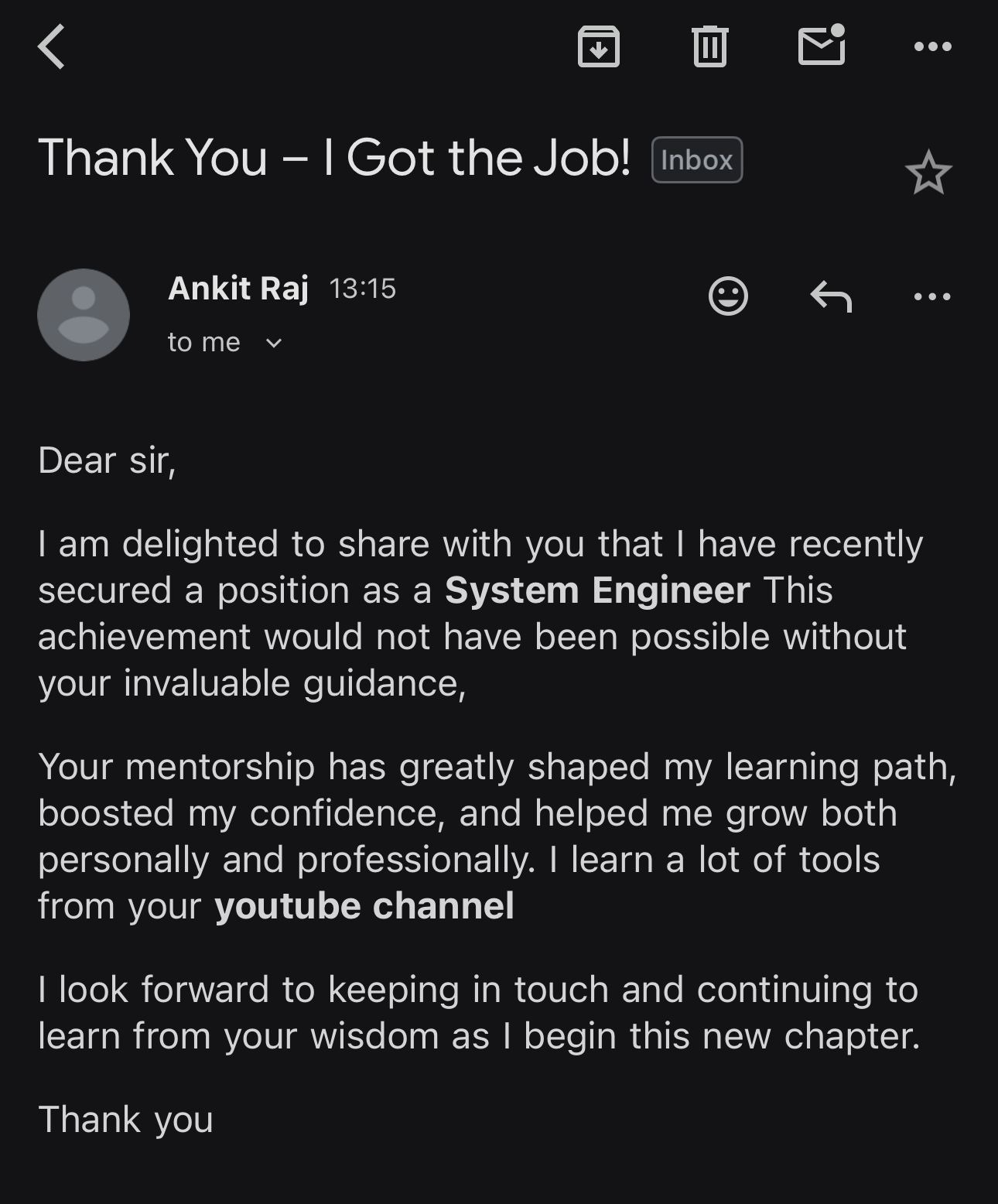Reply to Ankit Raj's message
Viewport: 998px width, 1204px height.
click(x=831, y=296)
